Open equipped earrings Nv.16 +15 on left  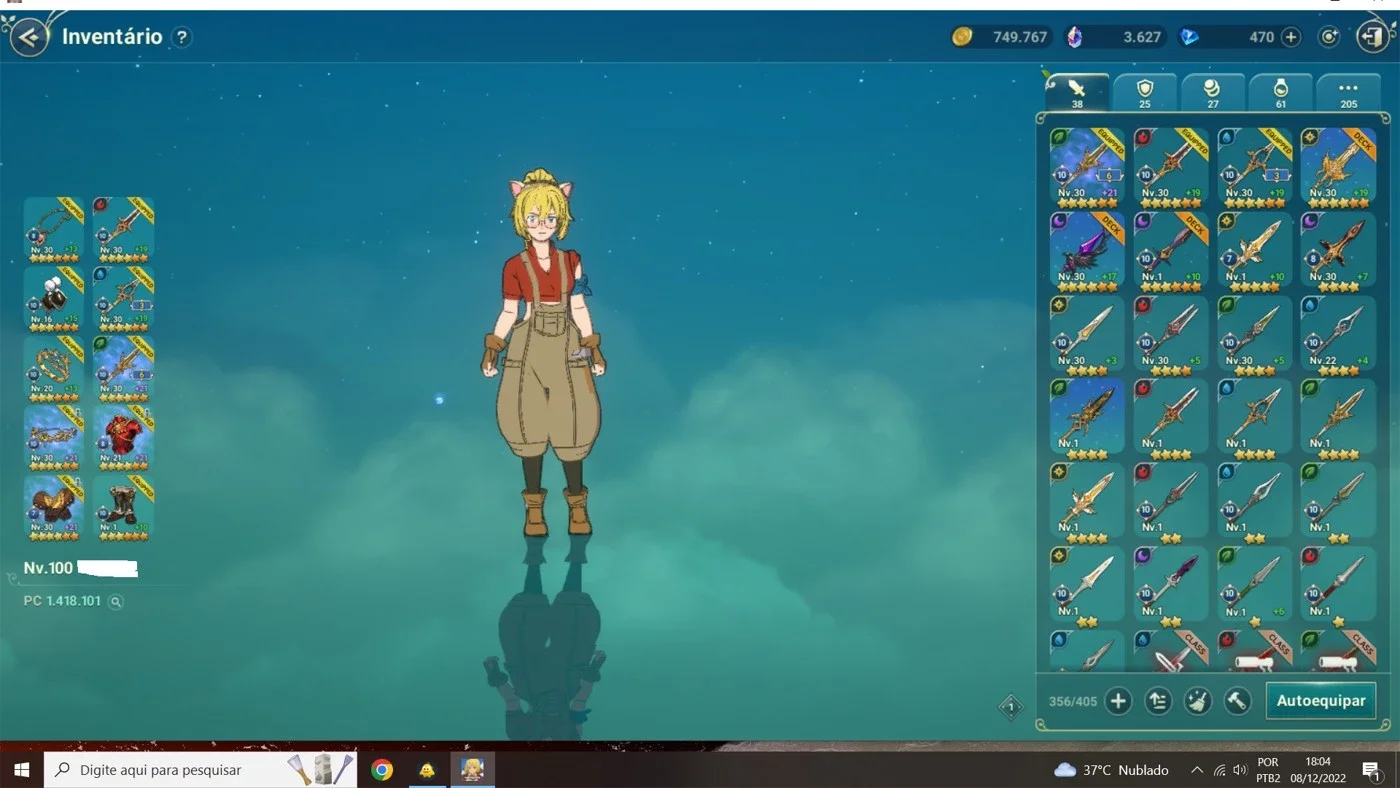(54, 298)
